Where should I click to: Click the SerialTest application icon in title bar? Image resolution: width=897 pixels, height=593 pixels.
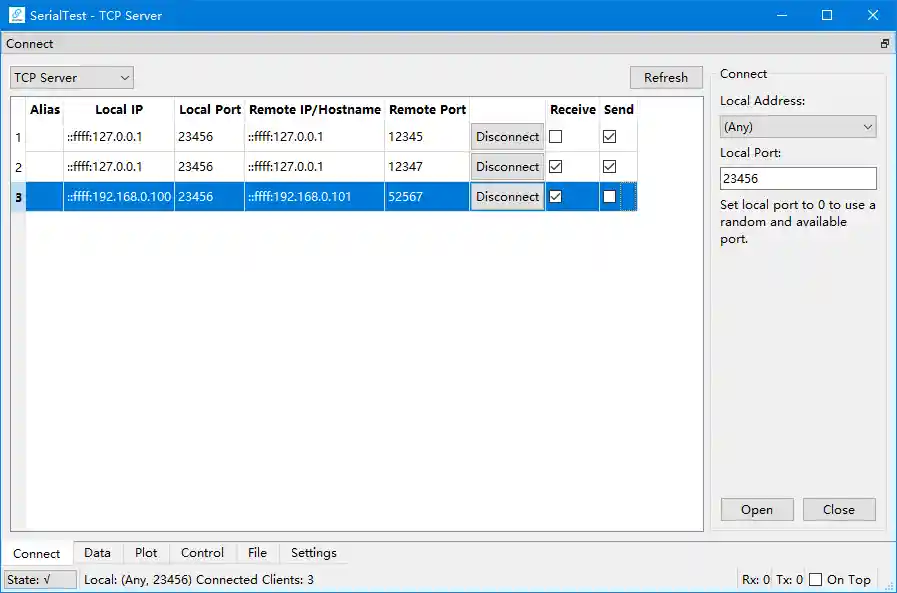click(x=14, y=15)
